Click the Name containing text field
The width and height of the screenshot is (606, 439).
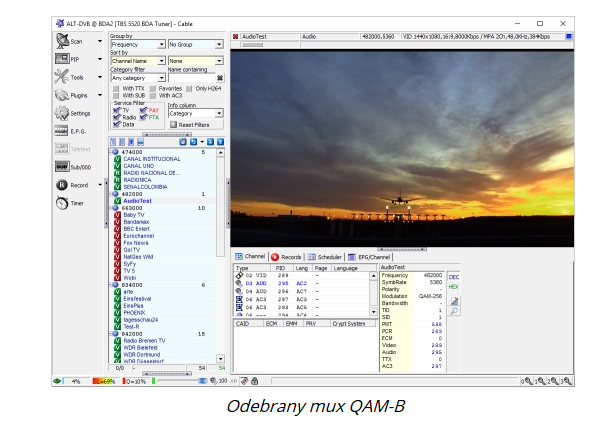190,77
